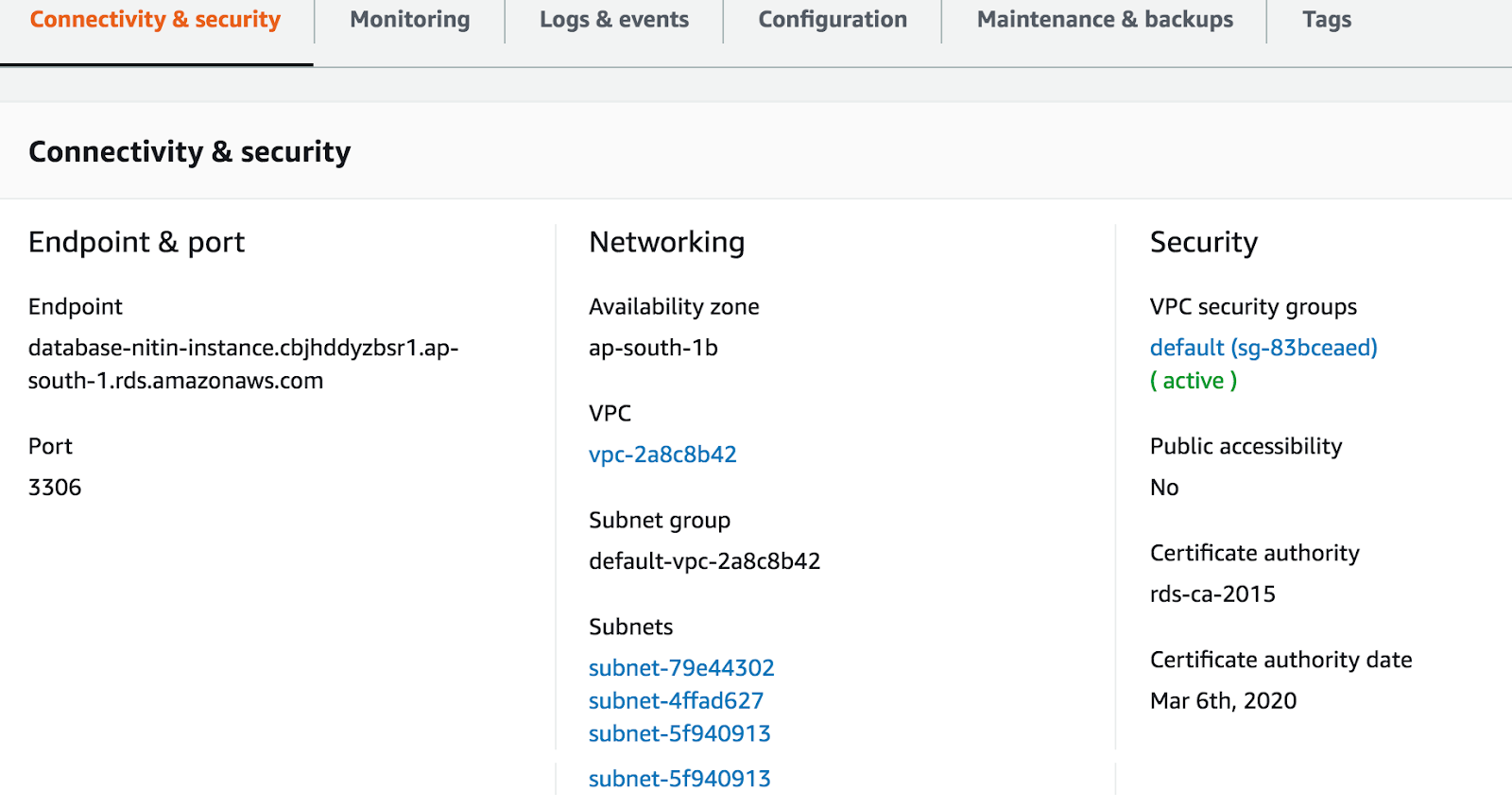Screen dimensions: 1512x808
Task: Click the Endpoint & port section heading
Action: [136, 243]
